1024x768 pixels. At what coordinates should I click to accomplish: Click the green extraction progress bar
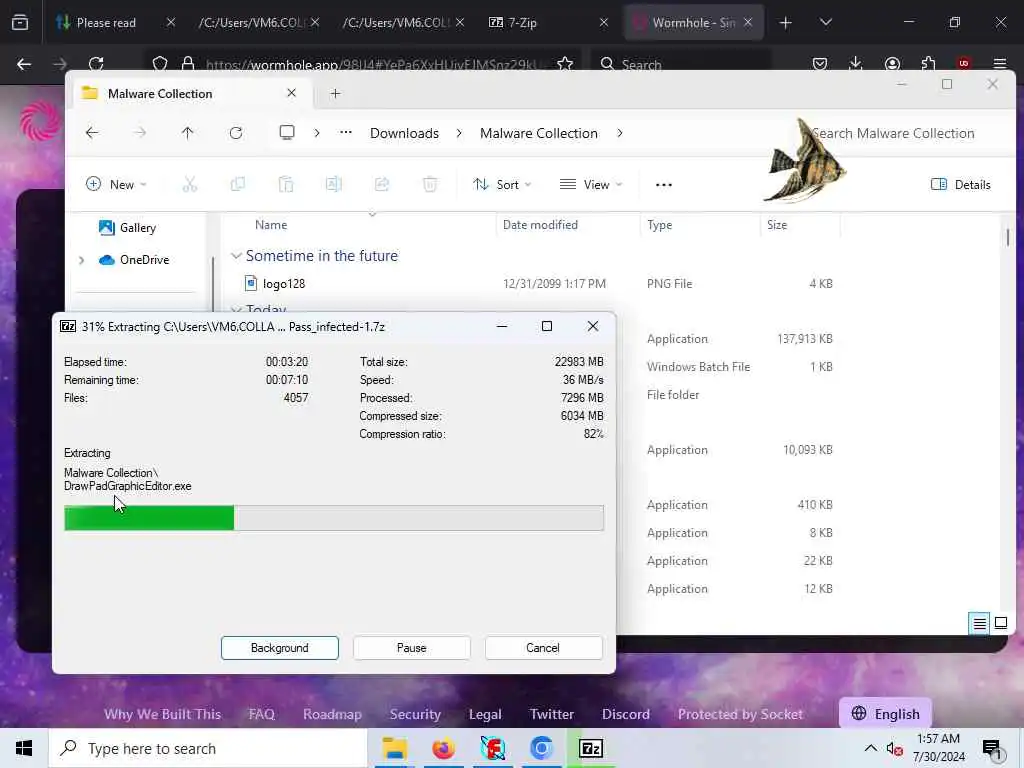pyautogui.click(x=334, y=518)
